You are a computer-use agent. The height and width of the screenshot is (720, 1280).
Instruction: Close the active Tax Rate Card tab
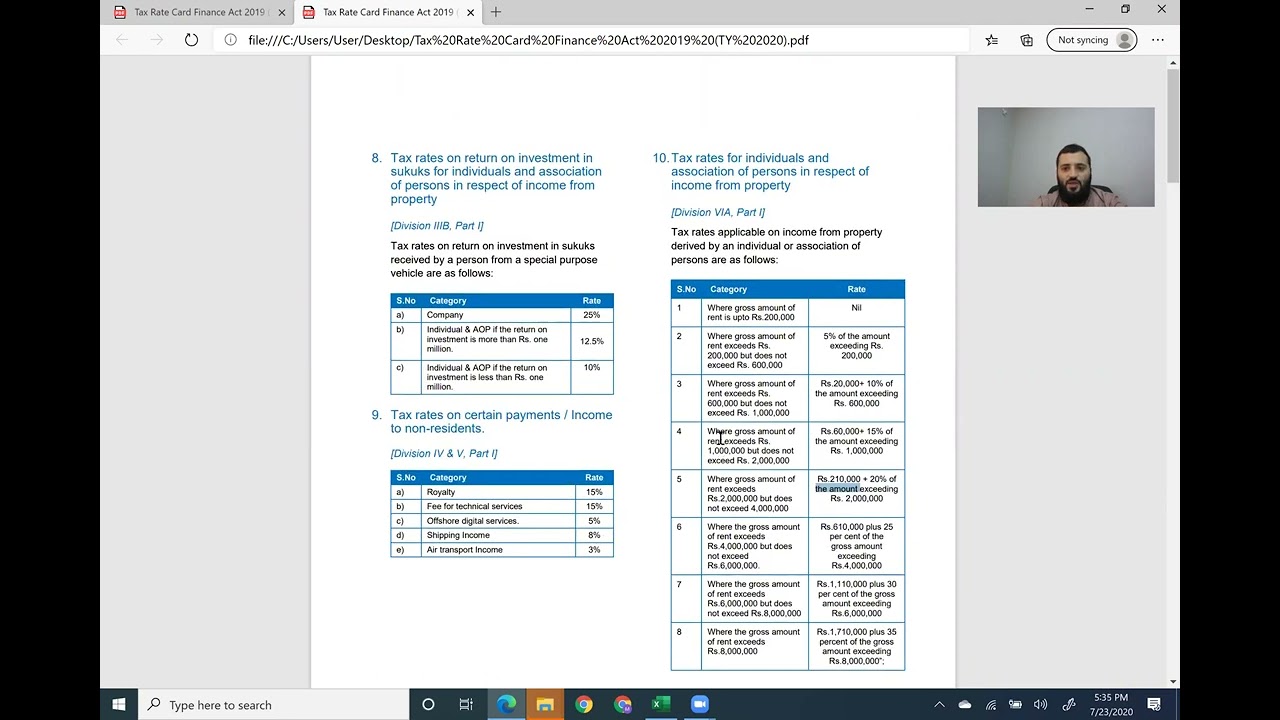tap(470, 12)
